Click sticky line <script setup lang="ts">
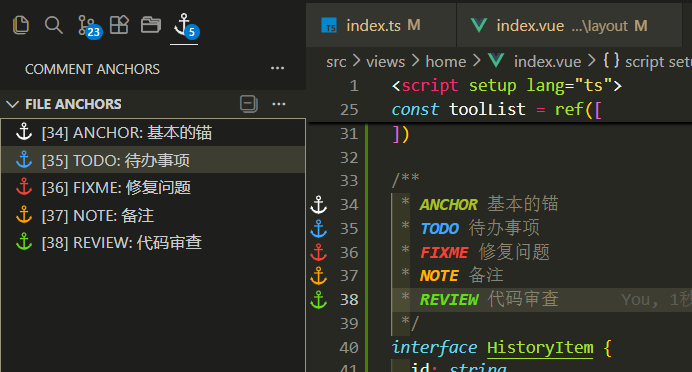692x372 pixels. (507, 85)
